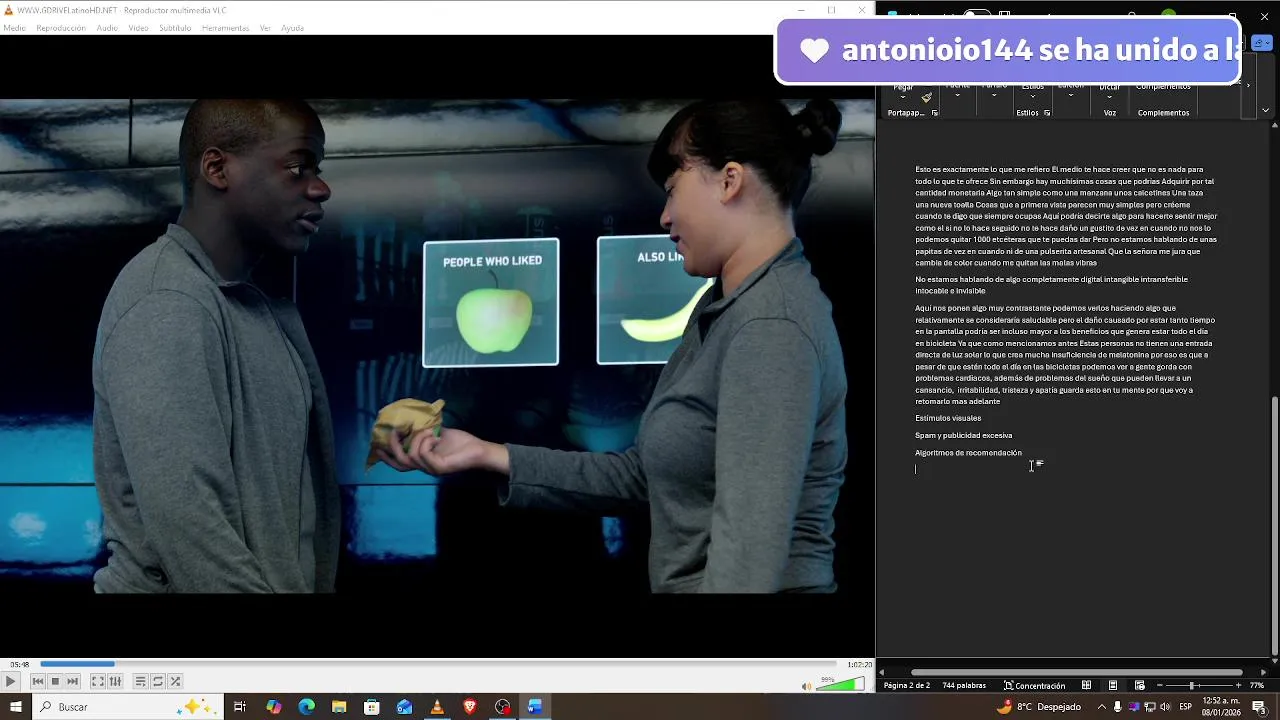This screenshot has height=720, width=1280.
Task: Open the Mail app on the taskbar
Action: [x=404, y=707]
